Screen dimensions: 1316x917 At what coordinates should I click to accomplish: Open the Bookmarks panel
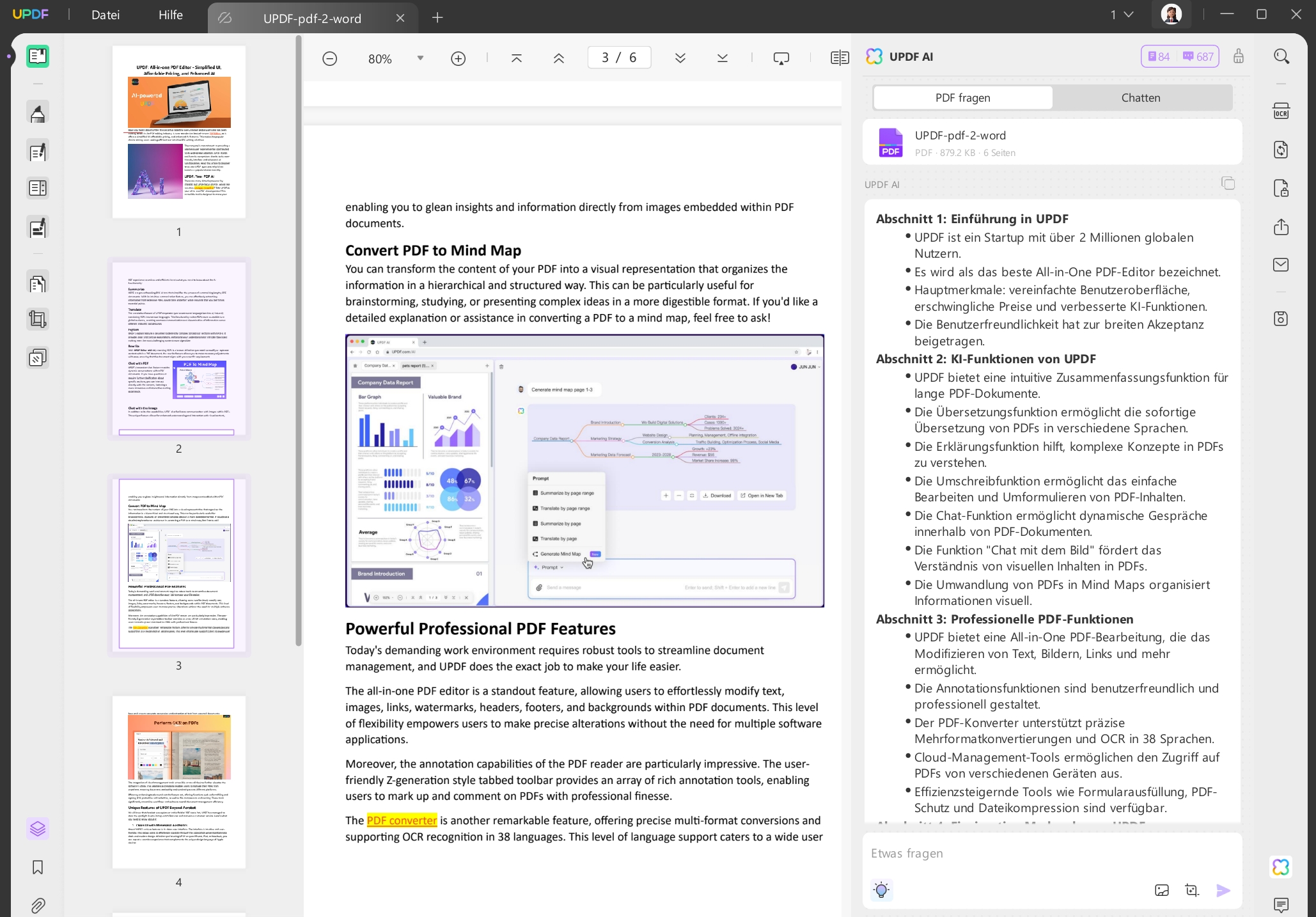pos(38,867)
